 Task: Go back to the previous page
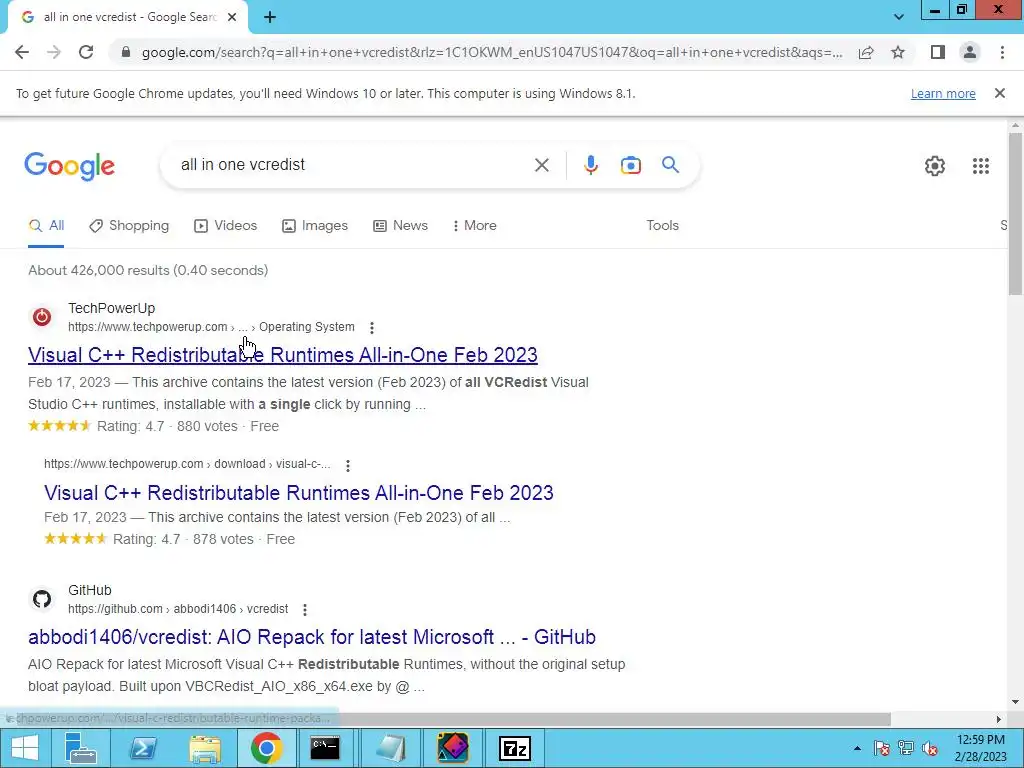tap(22, 52)
